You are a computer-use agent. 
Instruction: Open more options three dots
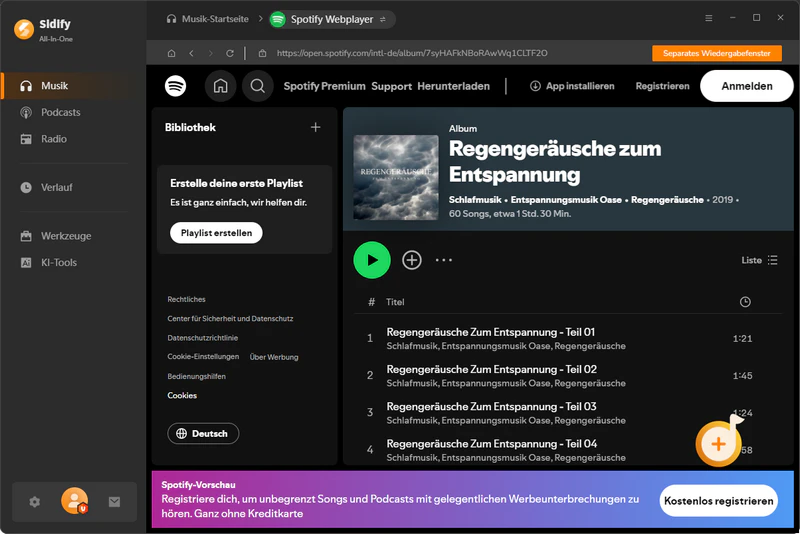click(x=444, y=260)
